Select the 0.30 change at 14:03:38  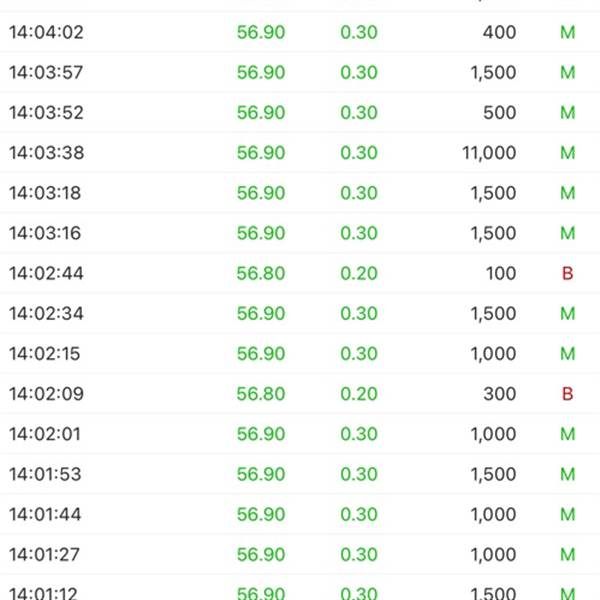(x=359, y=153)
